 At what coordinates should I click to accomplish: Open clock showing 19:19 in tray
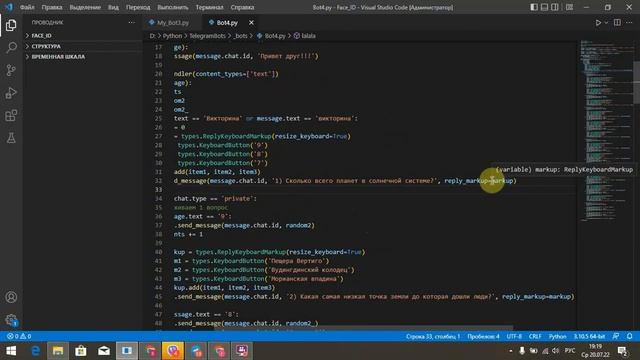click(x=596, y=351)
